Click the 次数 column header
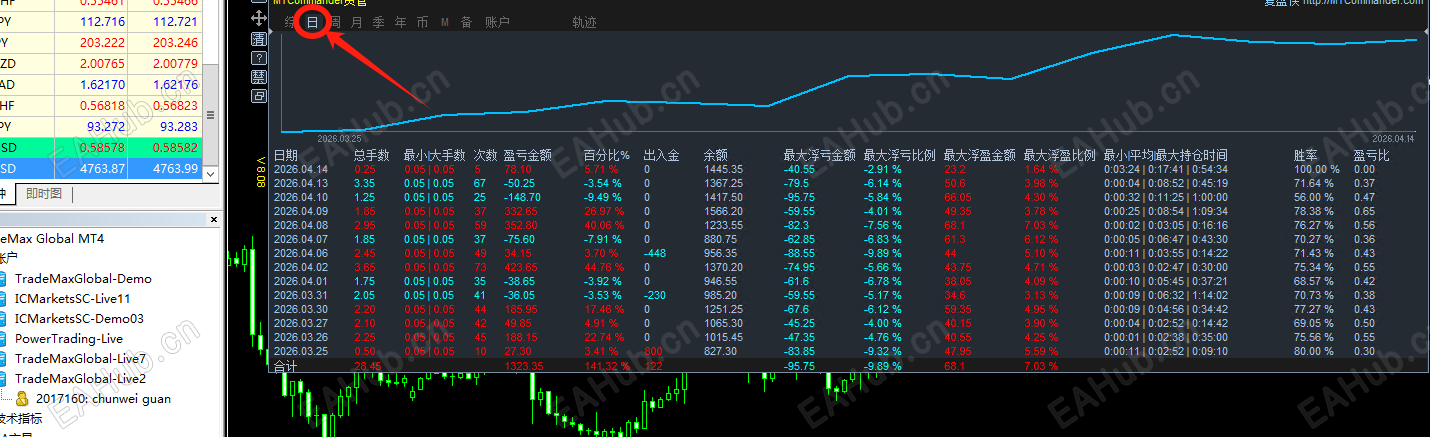Viewport: 1430px width, 437px height. pyautogui.click(x=485, y=156)
